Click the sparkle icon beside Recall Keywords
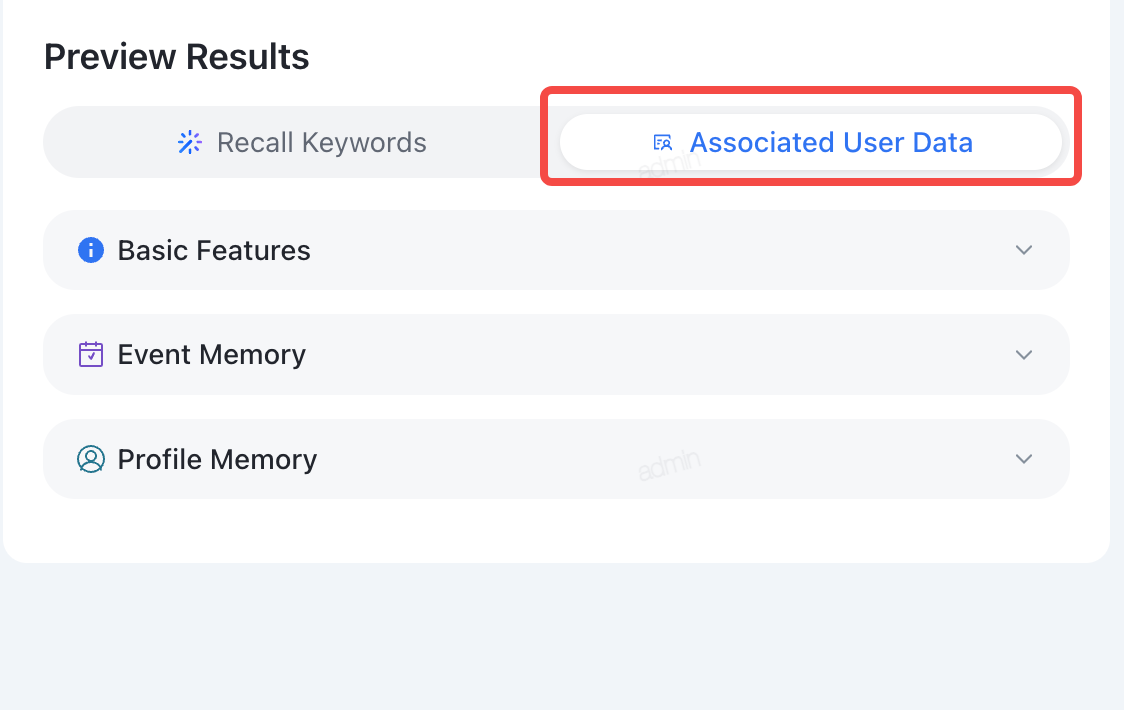 [190, 143]
